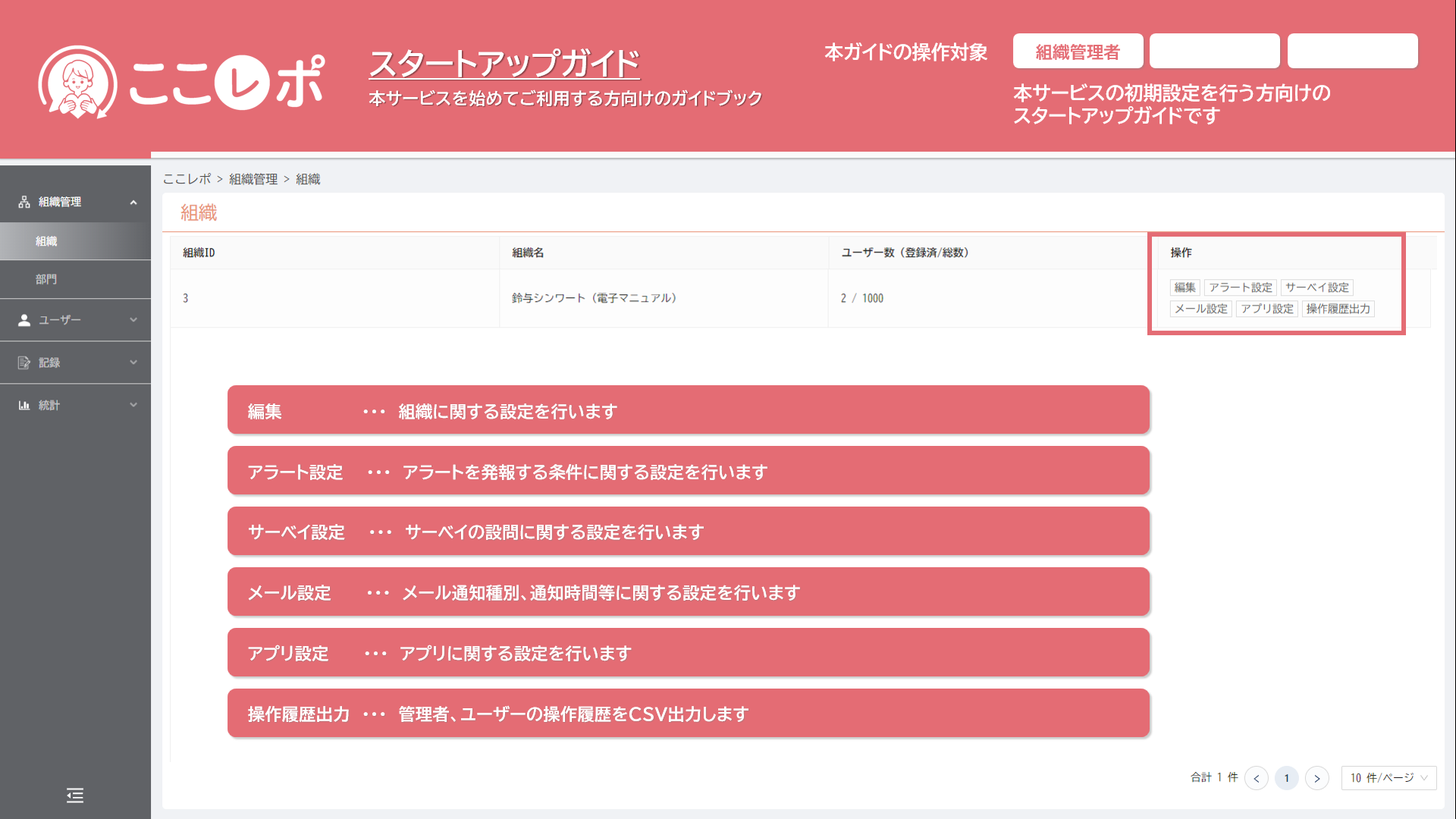Click 組織管理 breadcrumb link
Screen dimensions: 1456x819
click(253, 179)
